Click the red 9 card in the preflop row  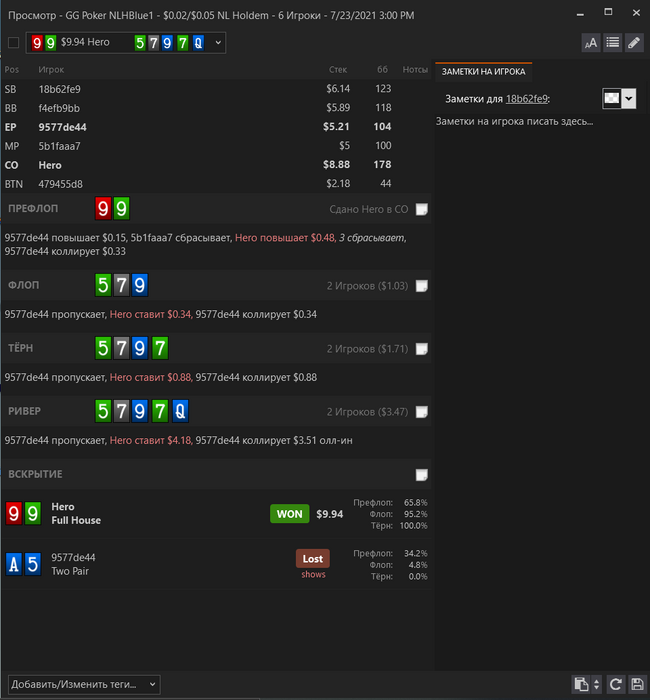103,208
